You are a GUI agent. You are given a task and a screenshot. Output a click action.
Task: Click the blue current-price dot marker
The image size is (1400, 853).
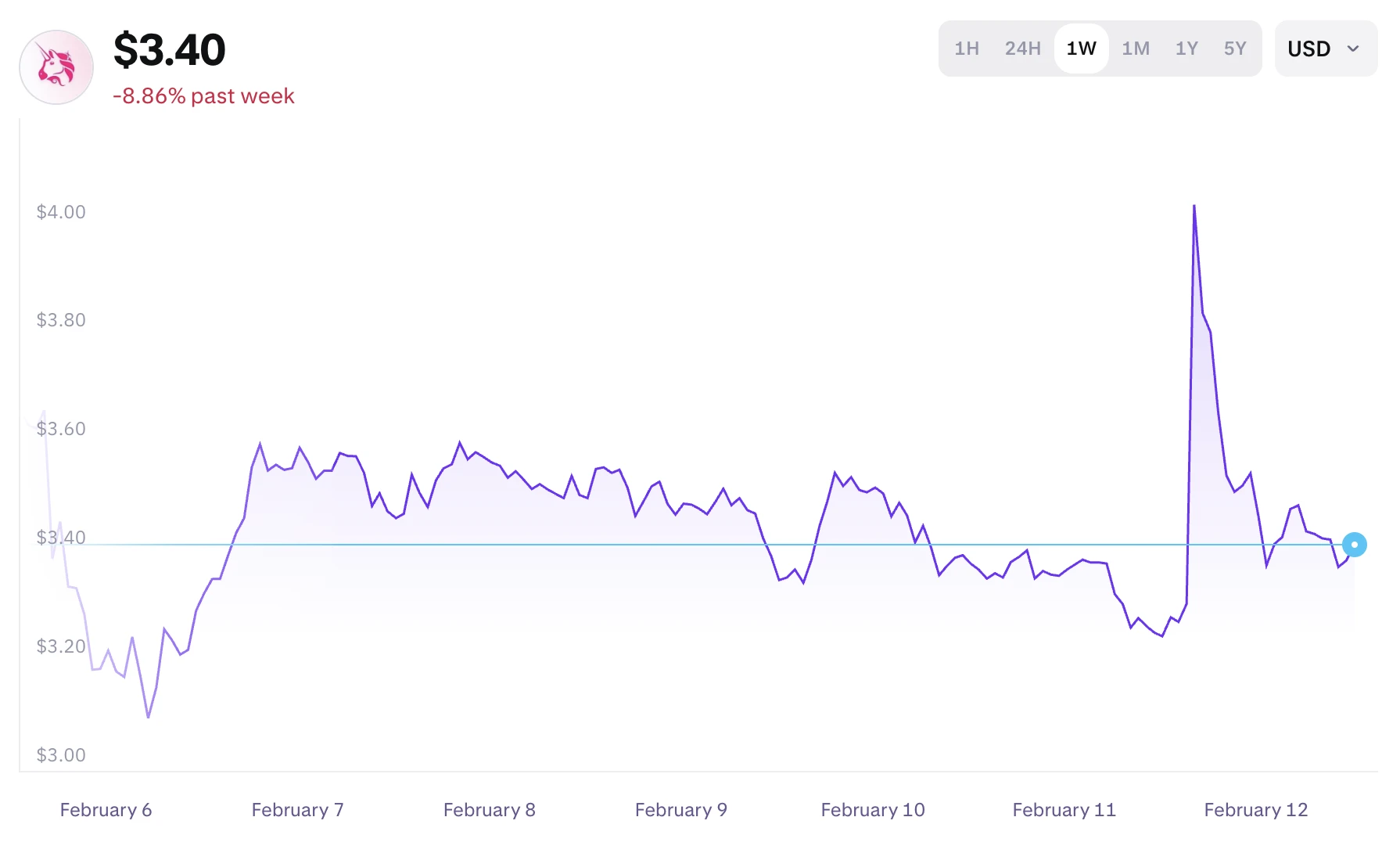click(1354, 545)
